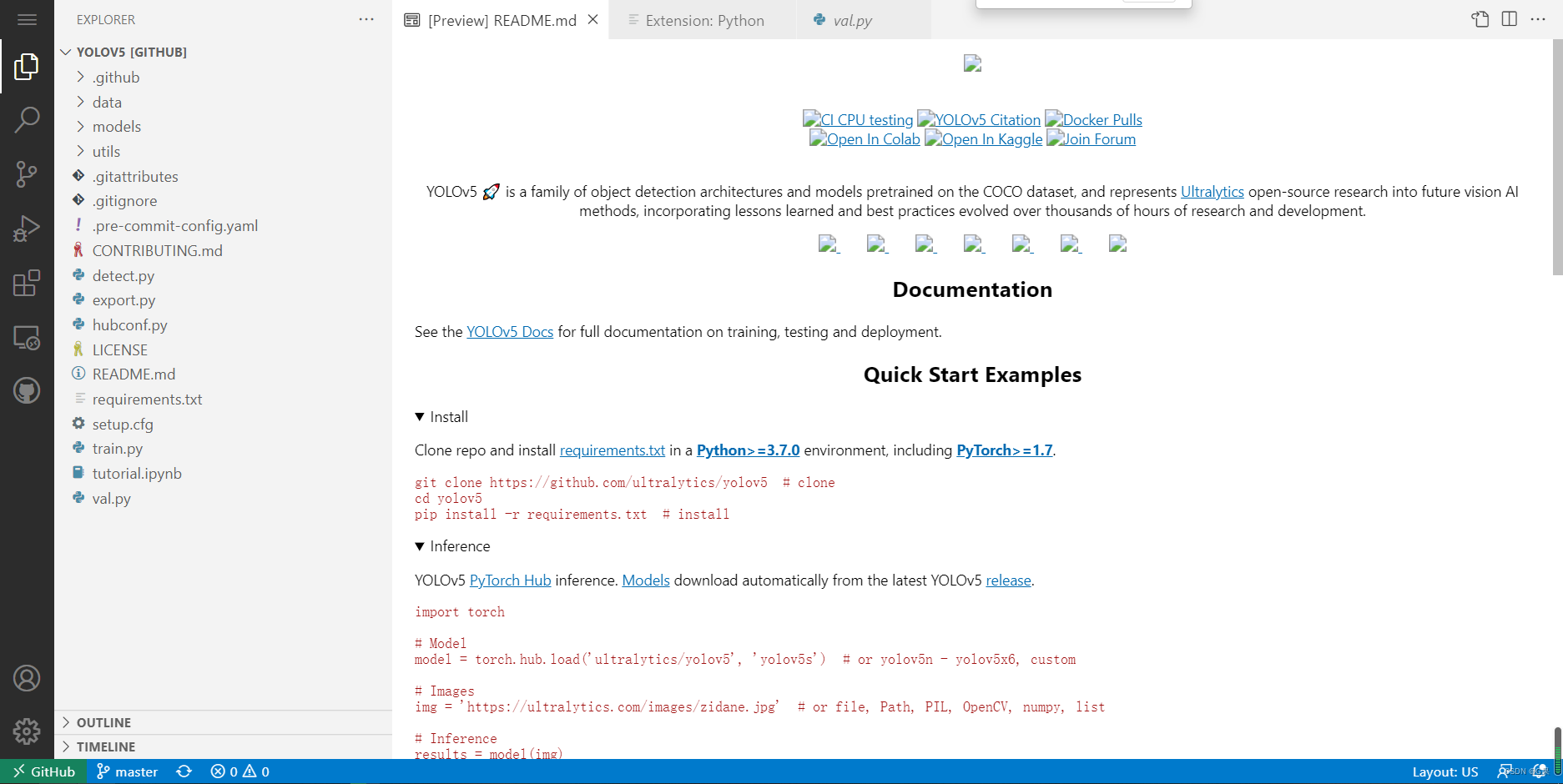Open the Explorer view in activity bar
The width and height of the screenshot is (1563, 784).
(27, 67)
